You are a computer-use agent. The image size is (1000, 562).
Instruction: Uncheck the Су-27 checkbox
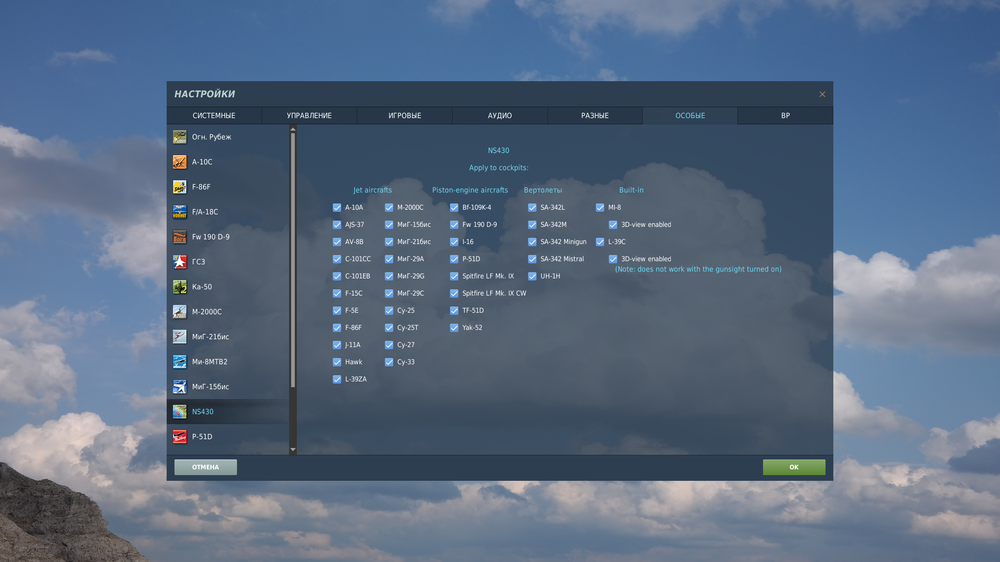tap(389, 345)
